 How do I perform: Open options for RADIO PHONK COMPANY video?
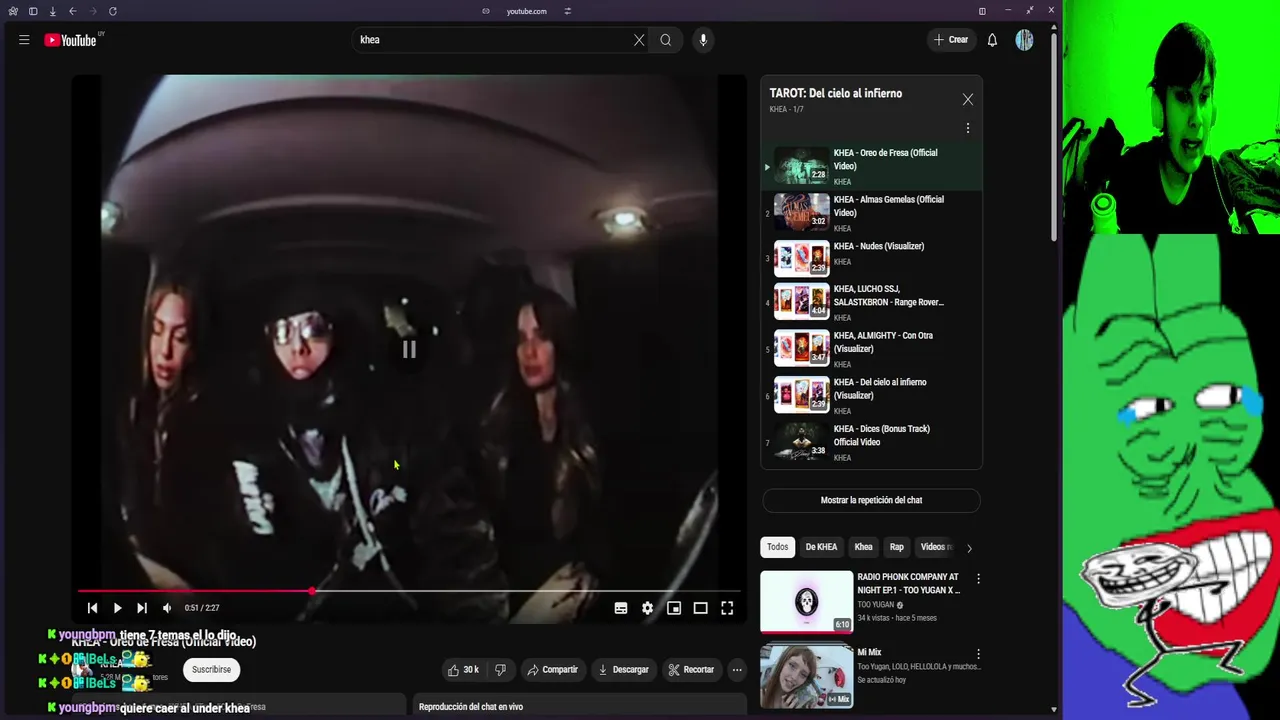[978, 578]
